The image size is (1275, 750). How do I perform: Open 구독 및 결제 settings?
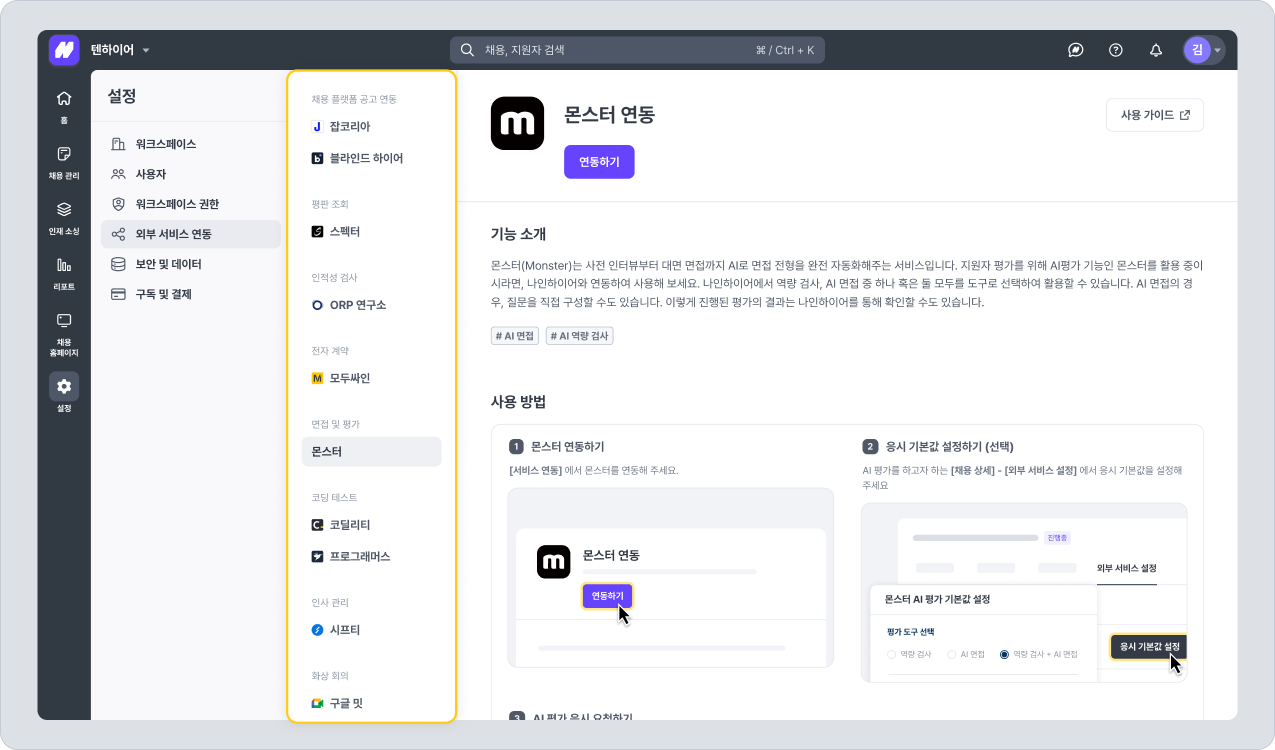click(x=190, y=294)
